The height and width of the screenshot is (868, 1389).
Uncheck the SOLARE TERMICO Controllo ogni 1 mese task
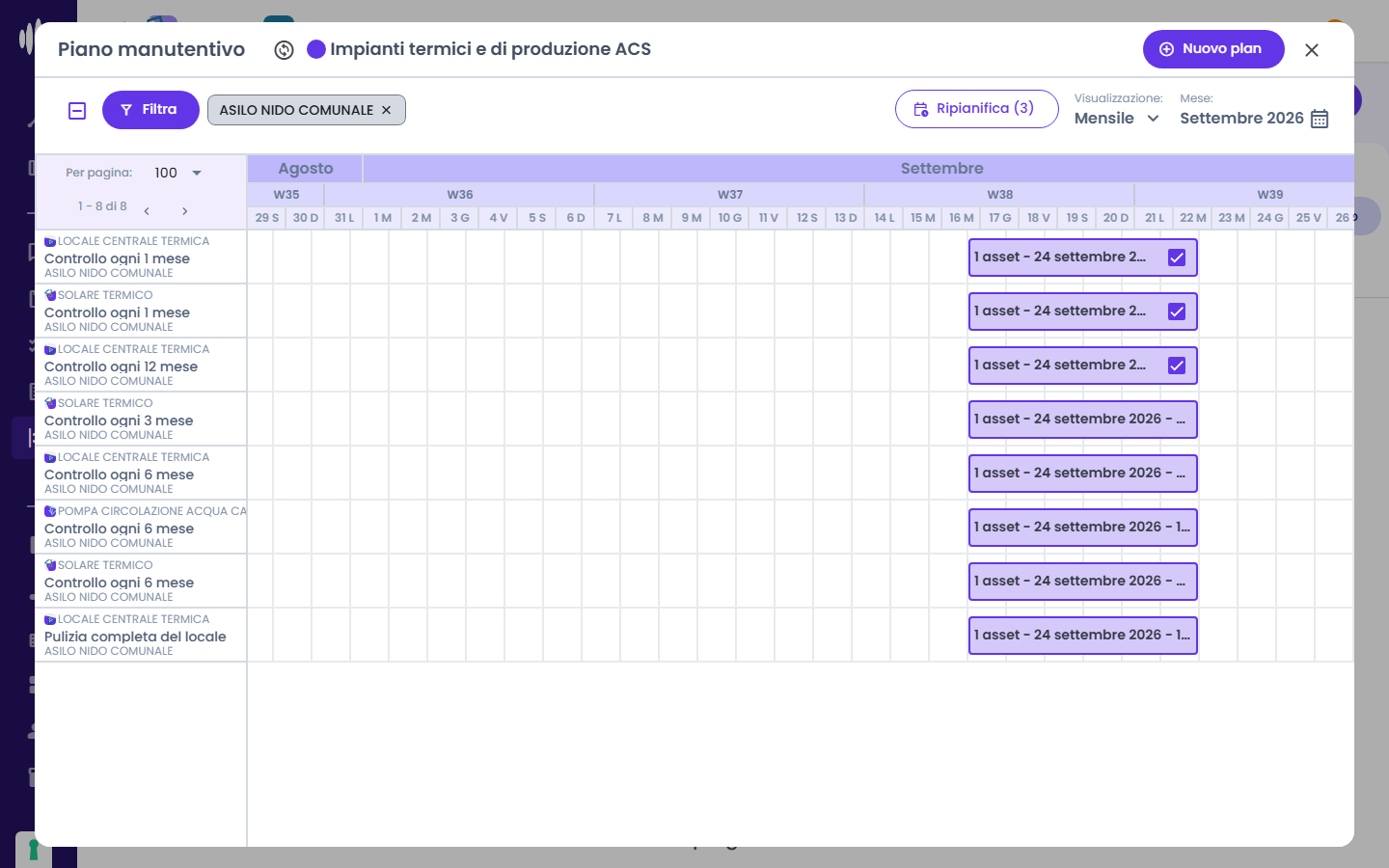pos(1177,312)
